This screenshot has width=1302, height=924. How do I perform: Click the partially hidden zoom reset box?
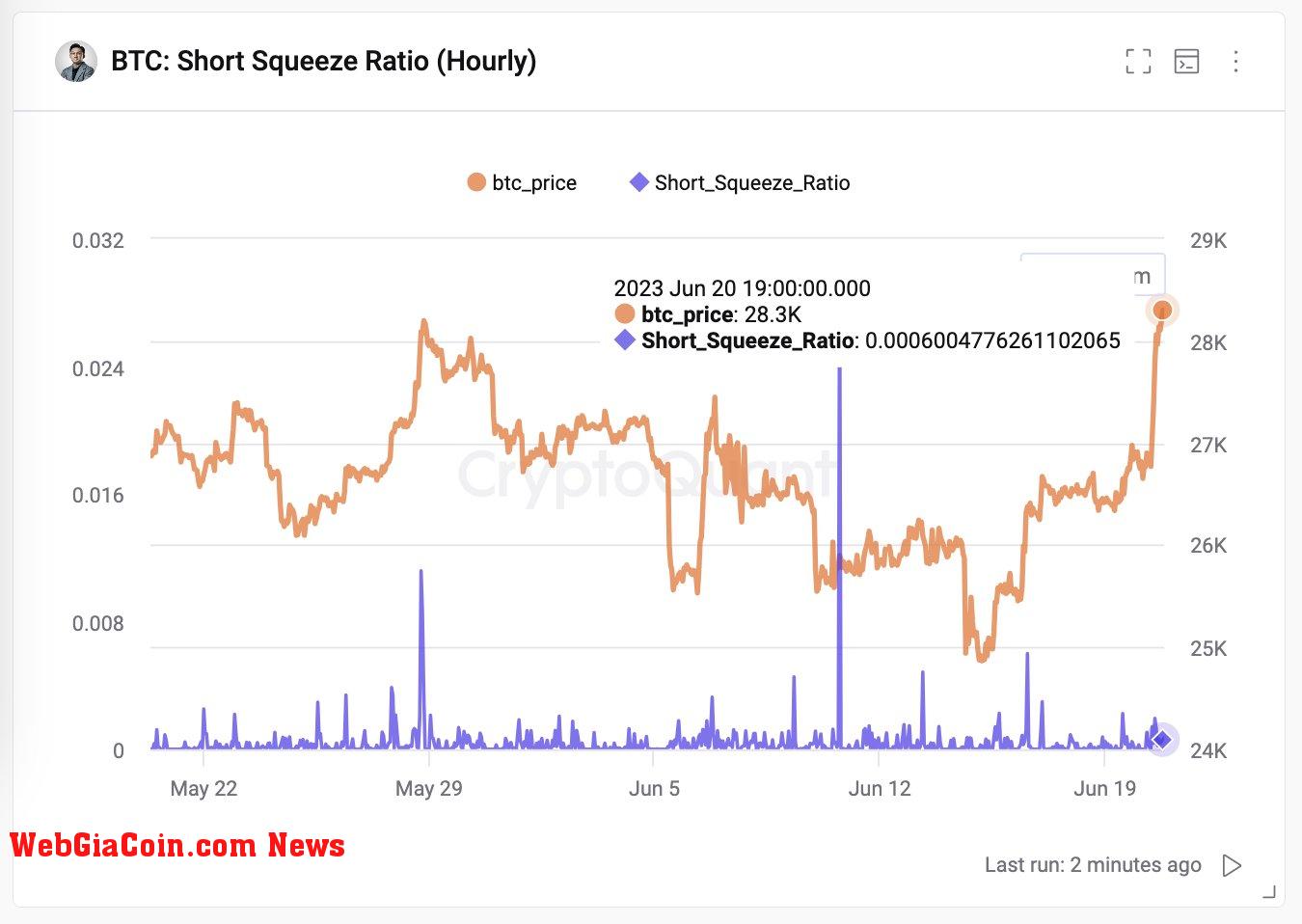1093,275
